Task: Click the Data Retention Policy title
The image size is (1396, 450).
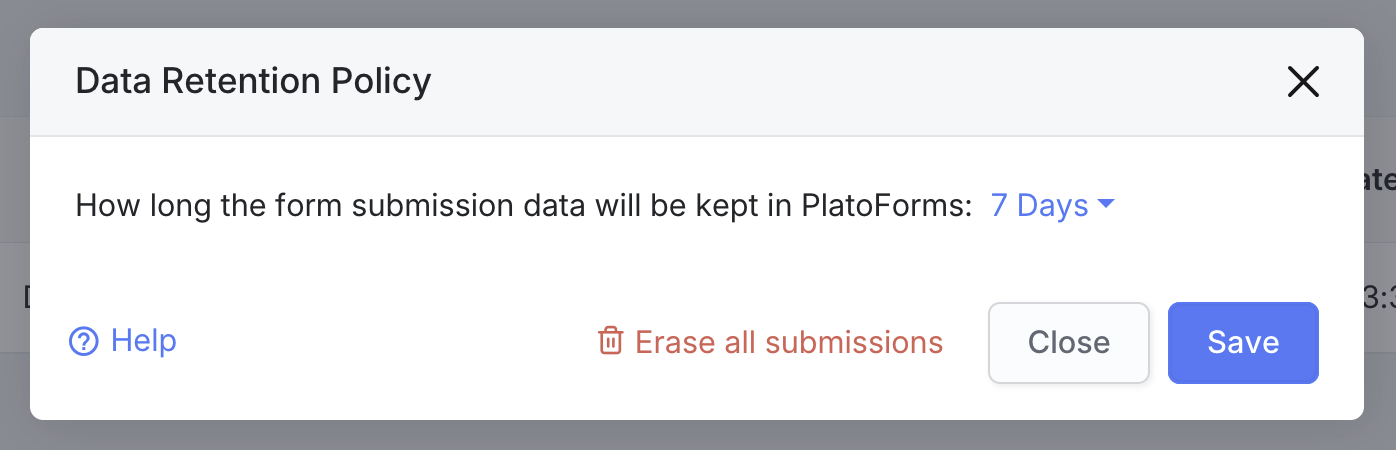Action: (253, 81)
